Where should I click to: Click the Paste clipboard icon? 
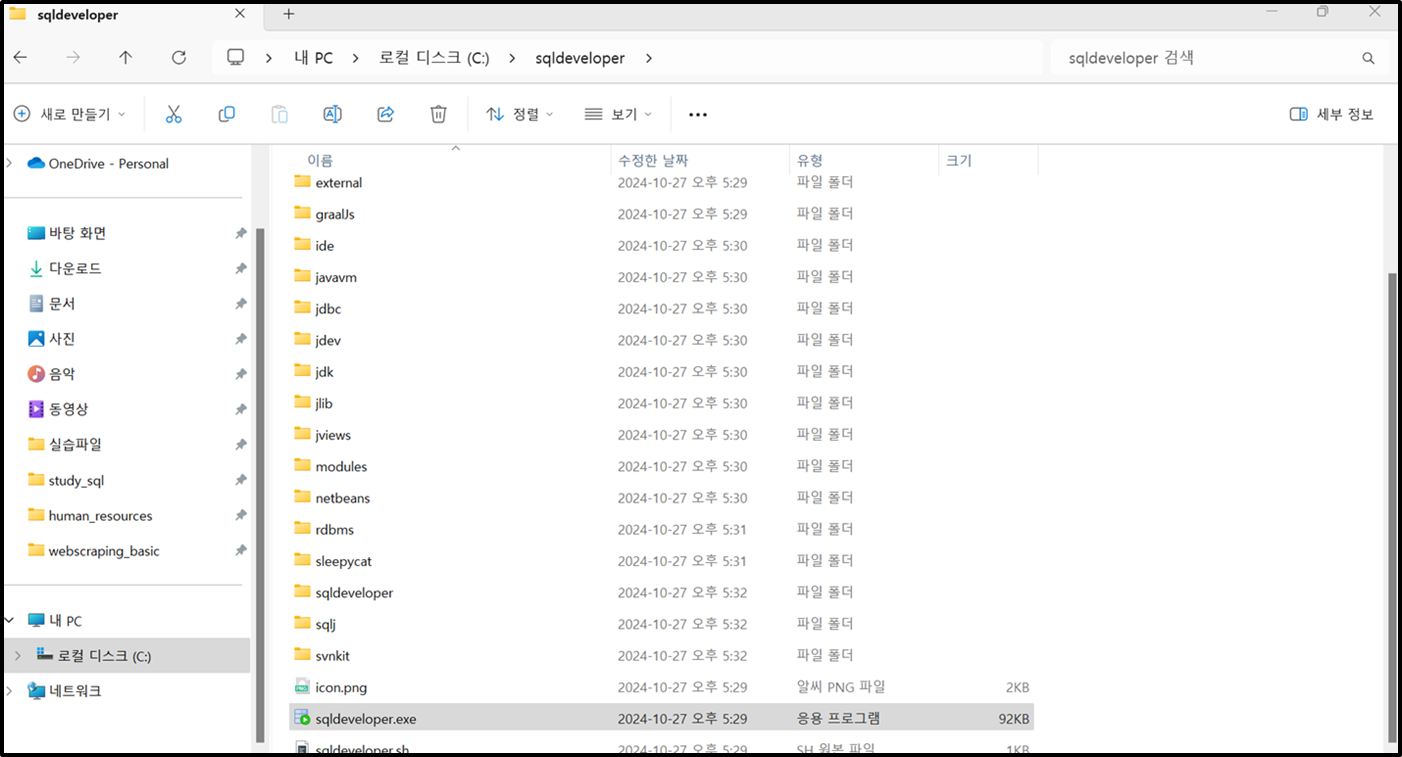[280, 114]
